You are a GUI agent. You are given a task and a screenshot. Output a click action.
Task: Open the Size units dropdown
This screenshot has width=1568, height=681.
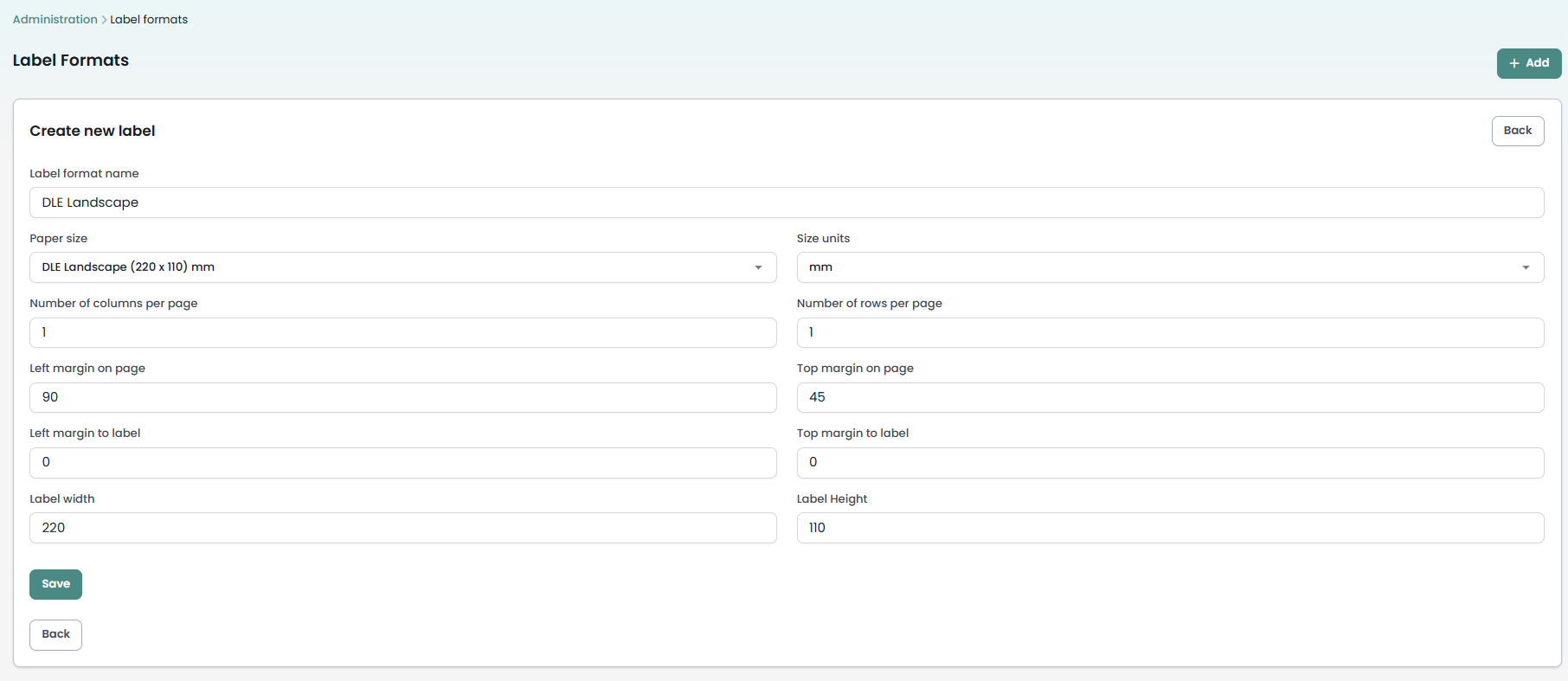1170,267
